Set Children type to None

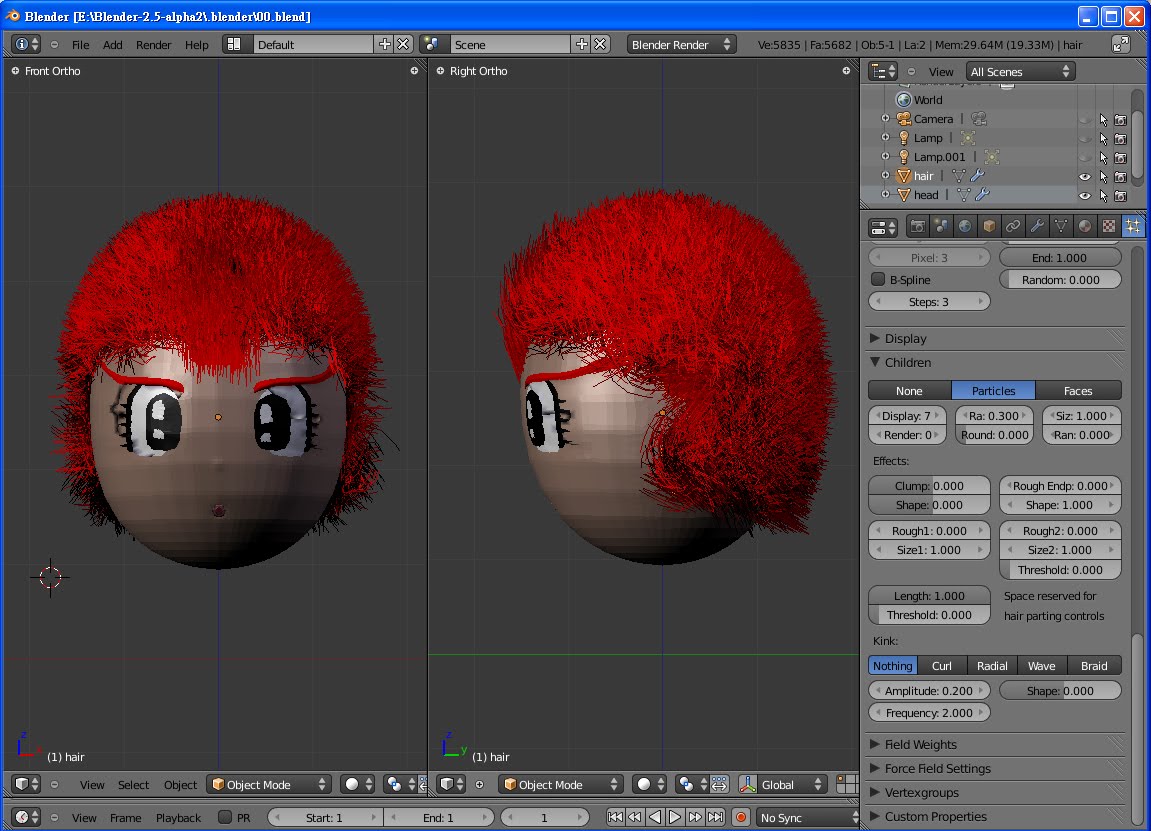tap(909, 391)
